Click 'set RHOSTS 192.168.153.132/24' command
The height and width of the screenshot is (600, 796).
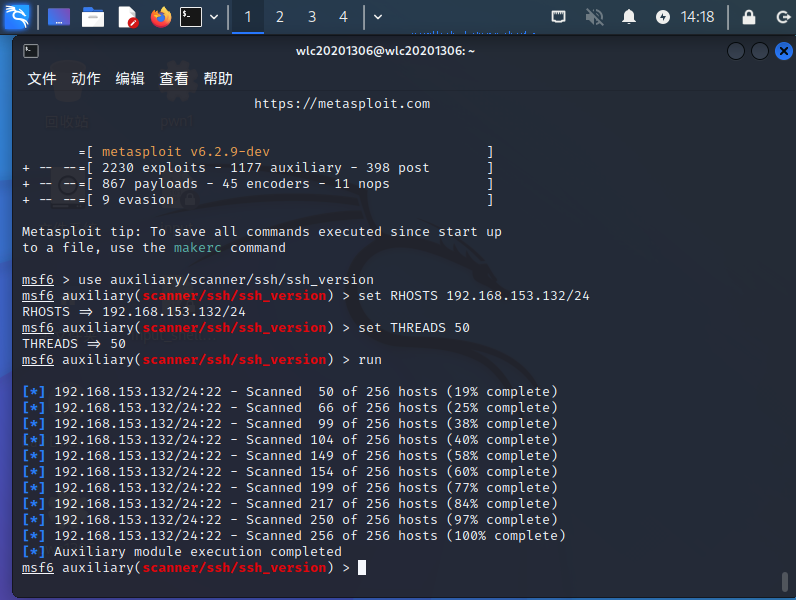pos(474,295)
